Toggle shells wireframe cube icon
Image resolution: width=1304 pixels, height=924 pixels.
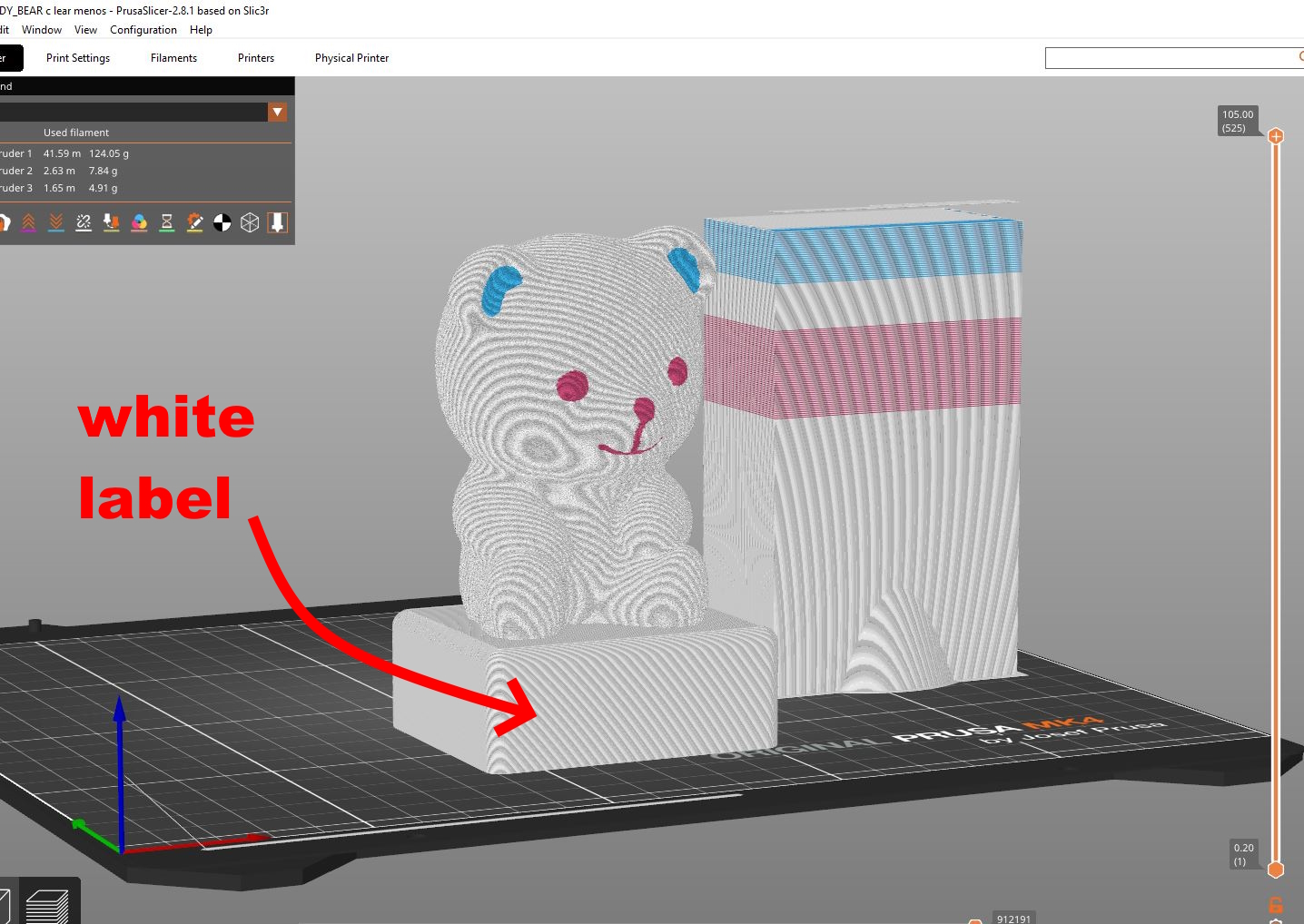[250, 222]
